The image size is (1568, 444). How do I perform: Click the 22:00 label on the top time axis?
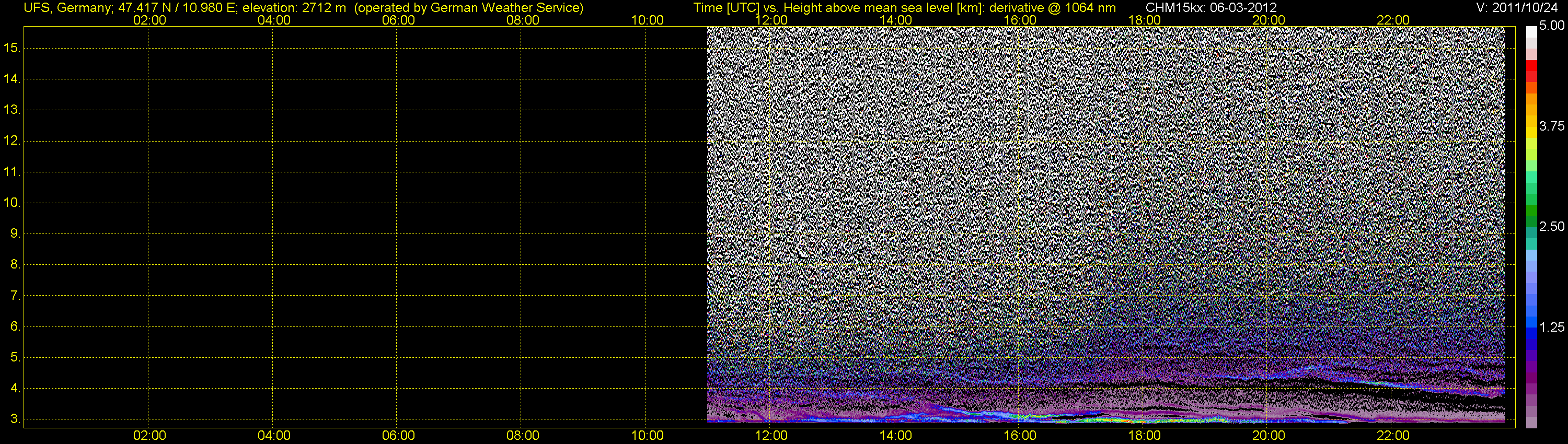pyautogui.click(x=1393, y=20)
